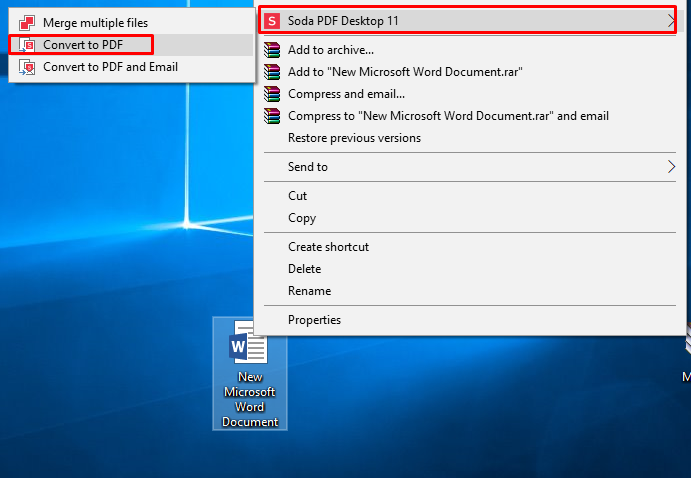Click the WinRAR icon beside Add to archive
The height and width of the screenshot is (478, 691).
[x=272, y=50]
